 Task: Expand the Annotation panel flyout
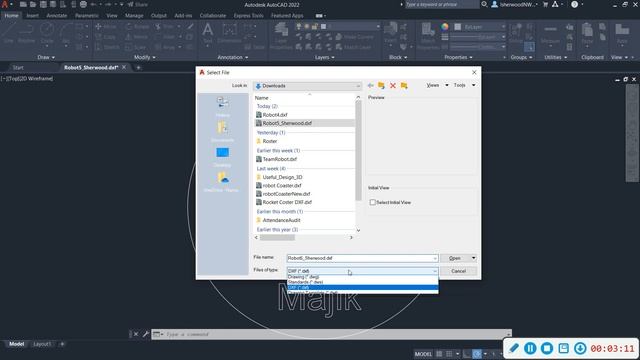(233, 58)
